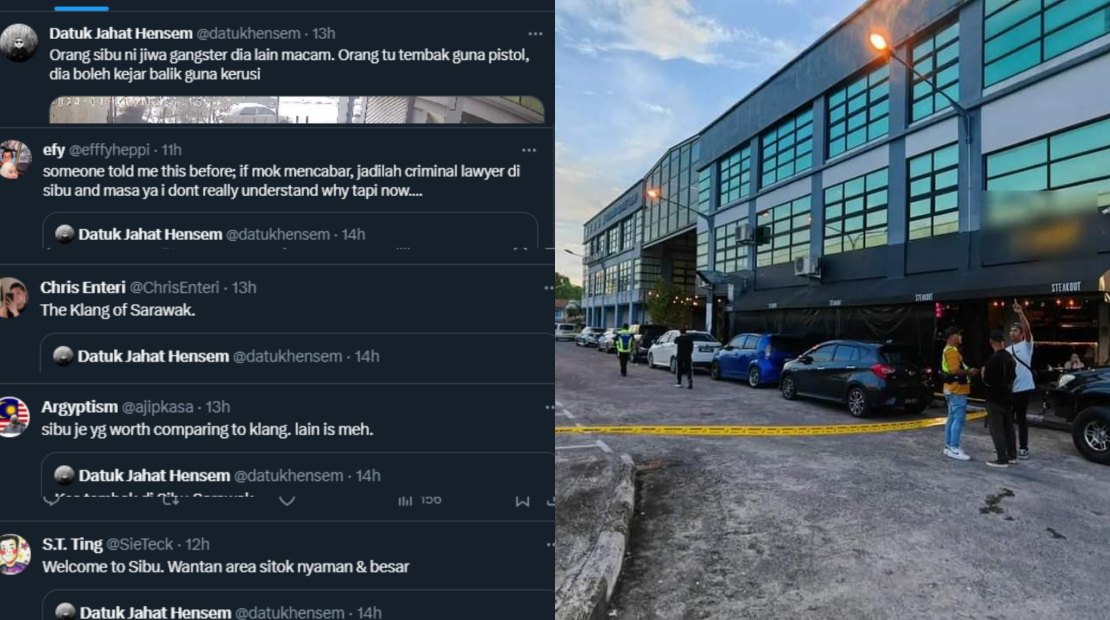The image size is (1110, 620).
Task: Bookmark Argyptism's tweet using the bookmark icon
Action: click(x=522, y=501)
